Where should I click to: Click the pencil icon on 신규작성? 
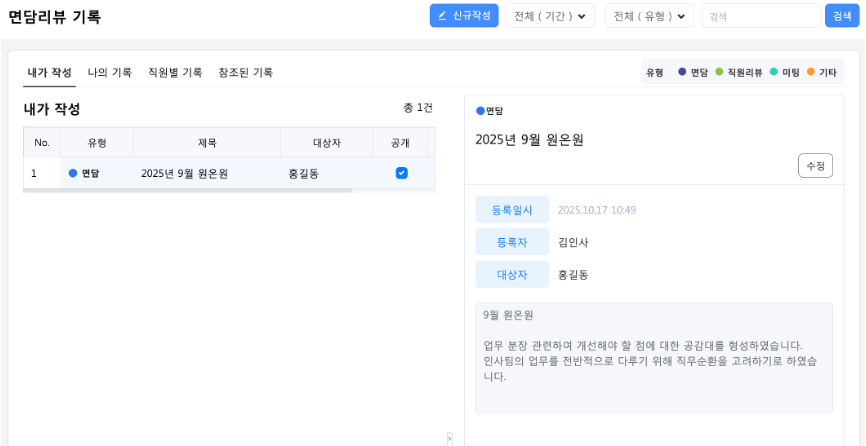point(442,16)
